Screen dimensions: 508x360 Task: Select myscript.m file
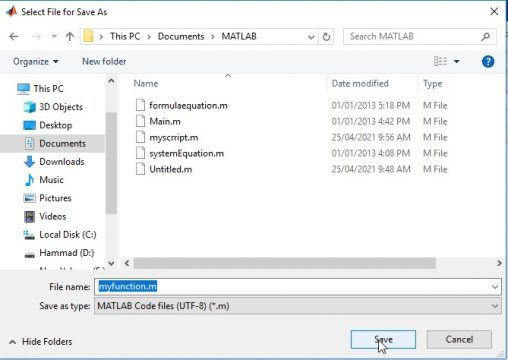tap(174, 137)
